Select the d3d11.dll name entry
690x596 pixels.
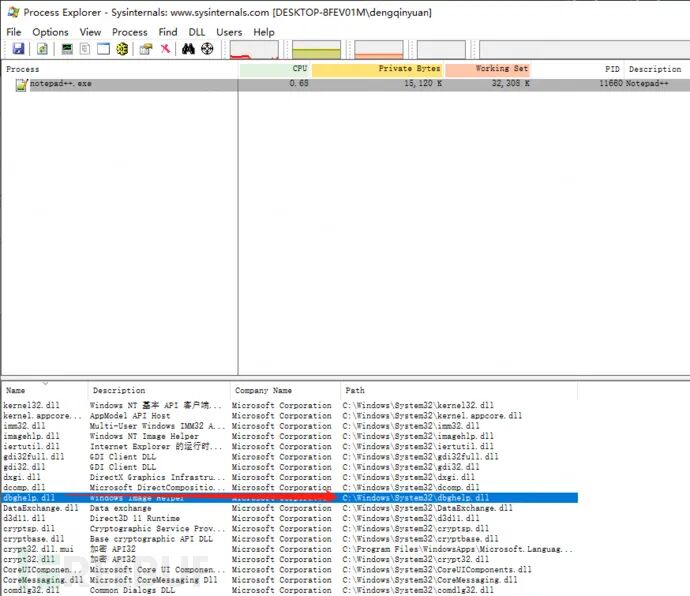(24, 518)
